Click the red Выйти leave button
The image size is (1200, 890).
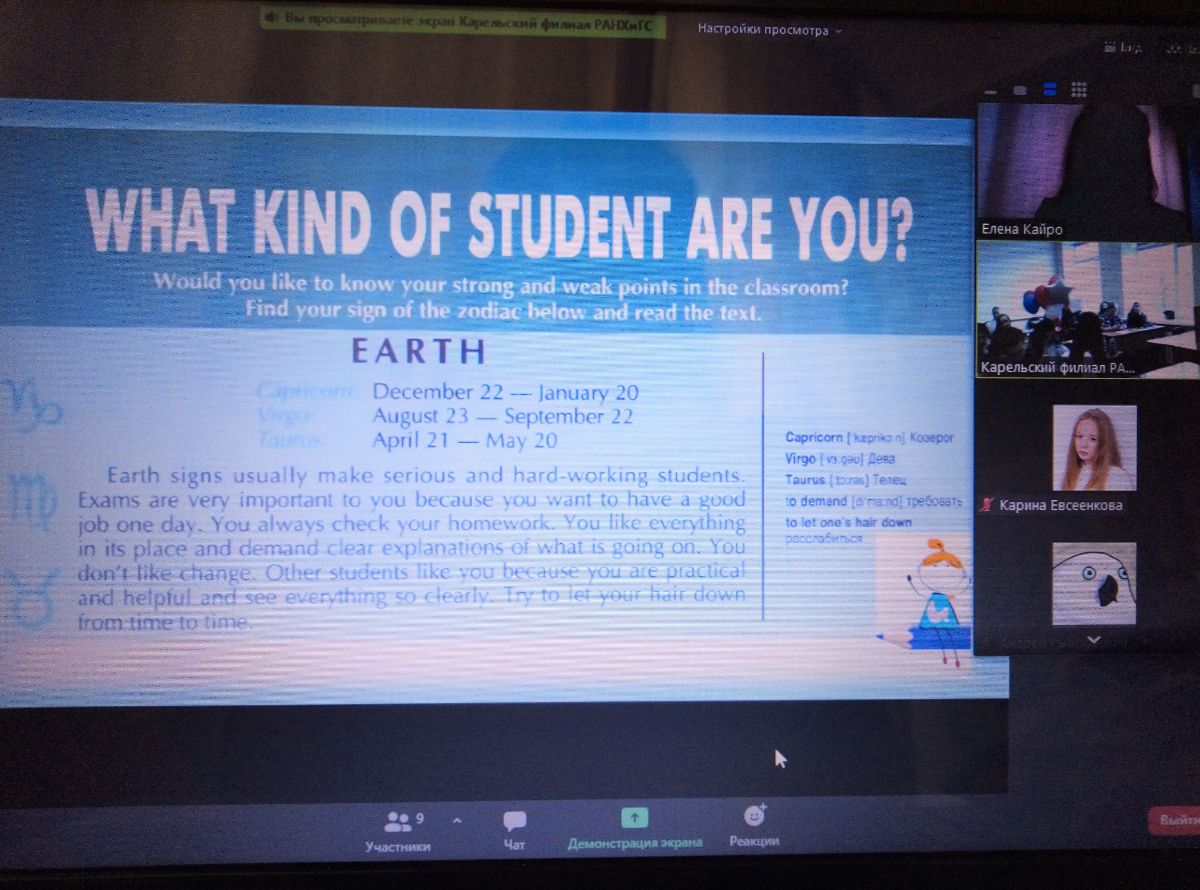[x=1174, y=821]
